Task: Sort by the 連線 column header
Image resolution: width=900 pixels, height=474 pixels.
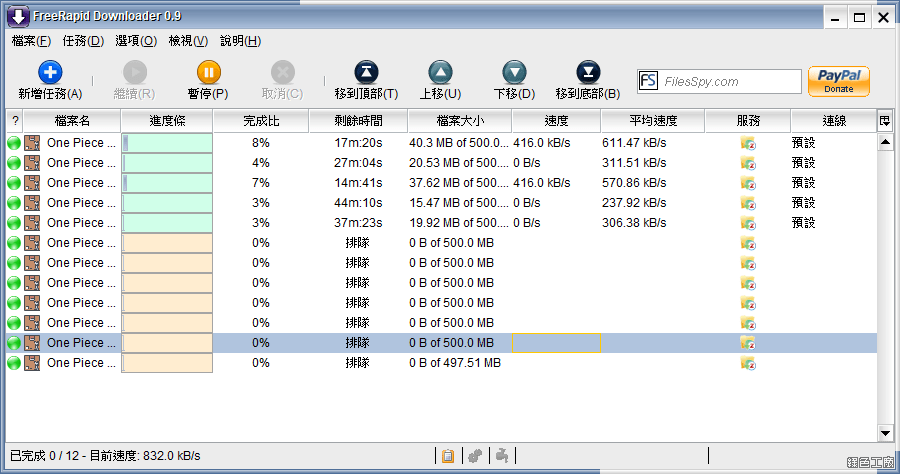Action: 834,121
